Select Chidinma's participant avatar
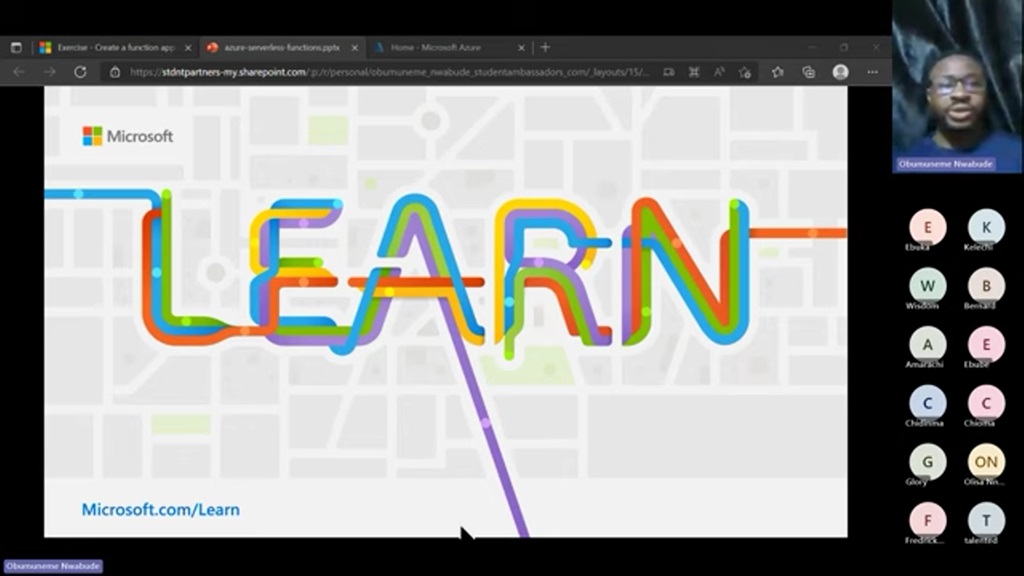This screenshot has width=1024, height=576. click(927, 403)
